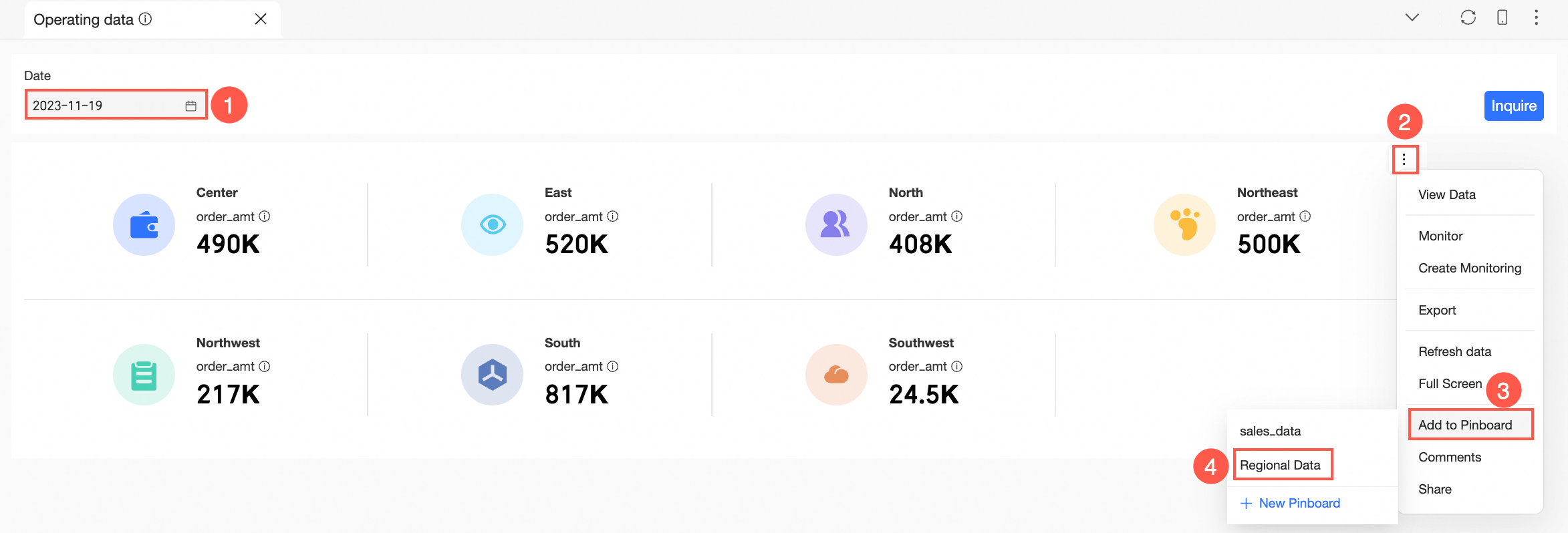Click info icon beside Northeast order_amt
Screen dimensions: 1568x533
(1305, 216)
